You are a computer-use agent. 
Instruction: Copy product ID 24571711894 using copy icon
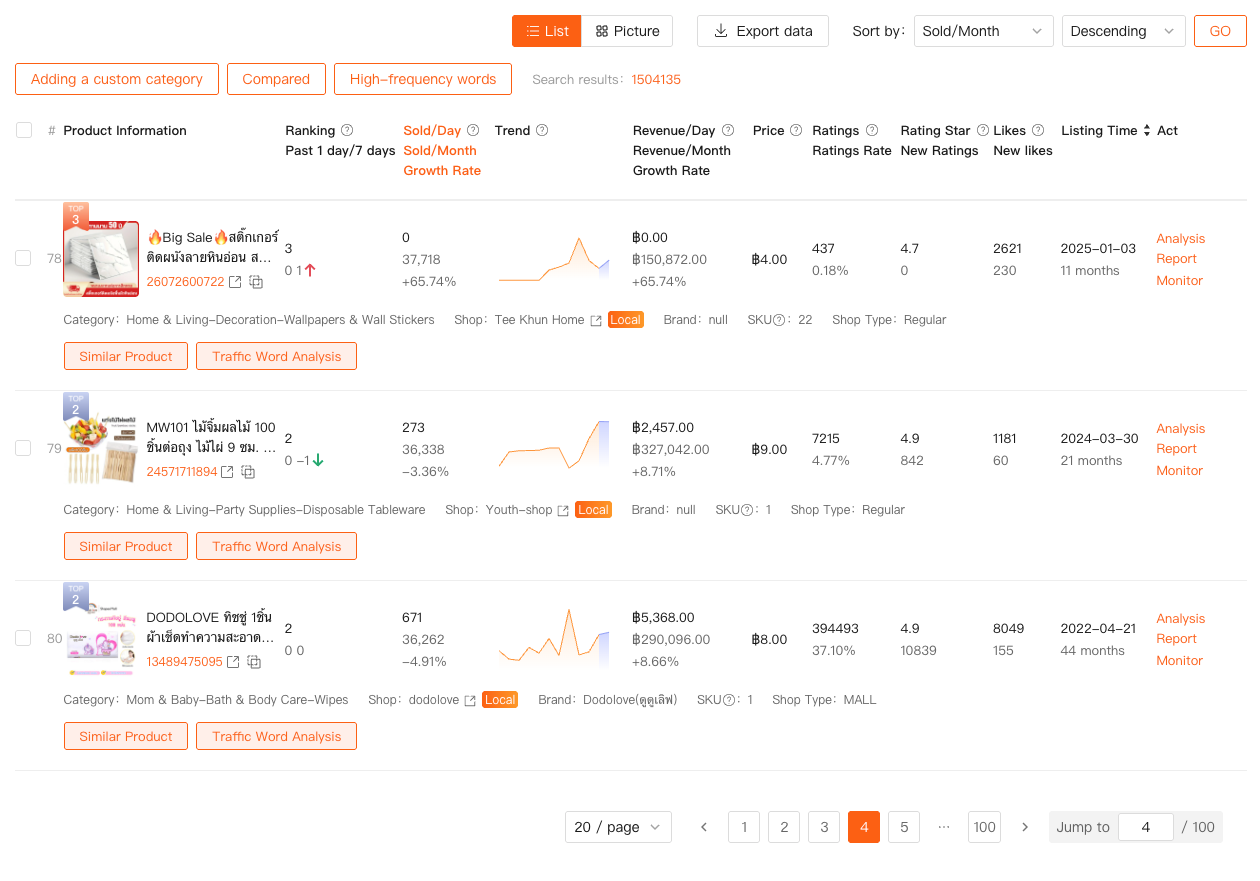coord(248,472)
